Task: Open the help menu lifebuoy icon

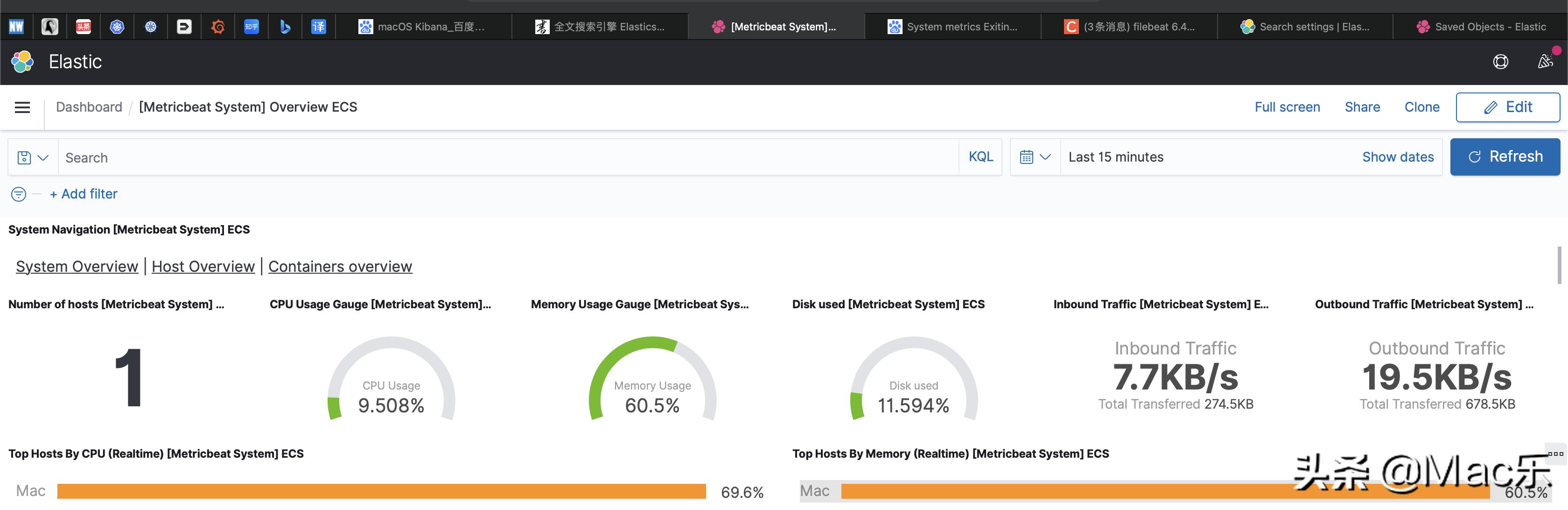Action: click(x=1500, y=62)
